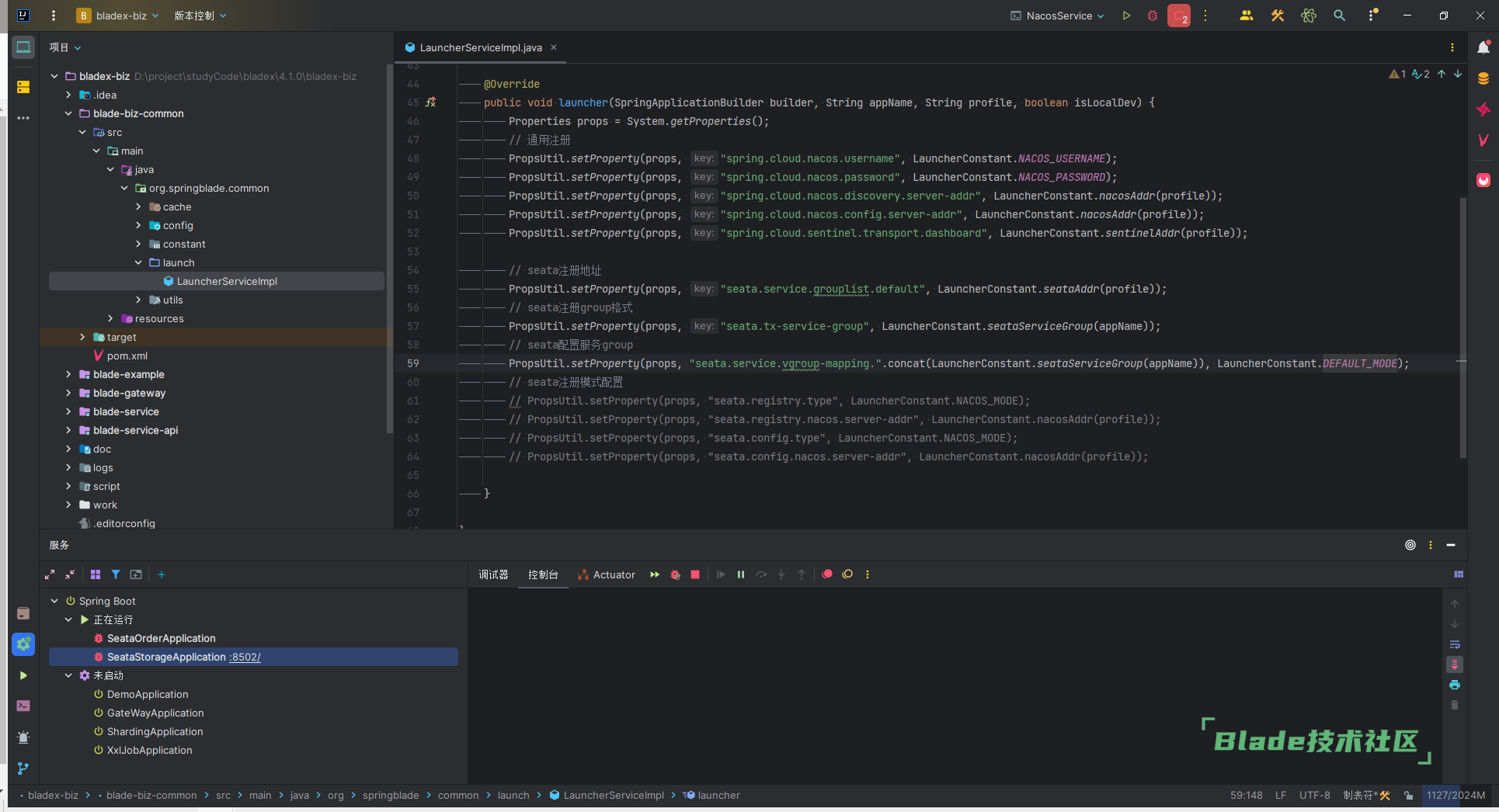Click the read-only lock toggle in status bar
The height and width of the screenshot is (812, 1499).
pos(1409,795)
